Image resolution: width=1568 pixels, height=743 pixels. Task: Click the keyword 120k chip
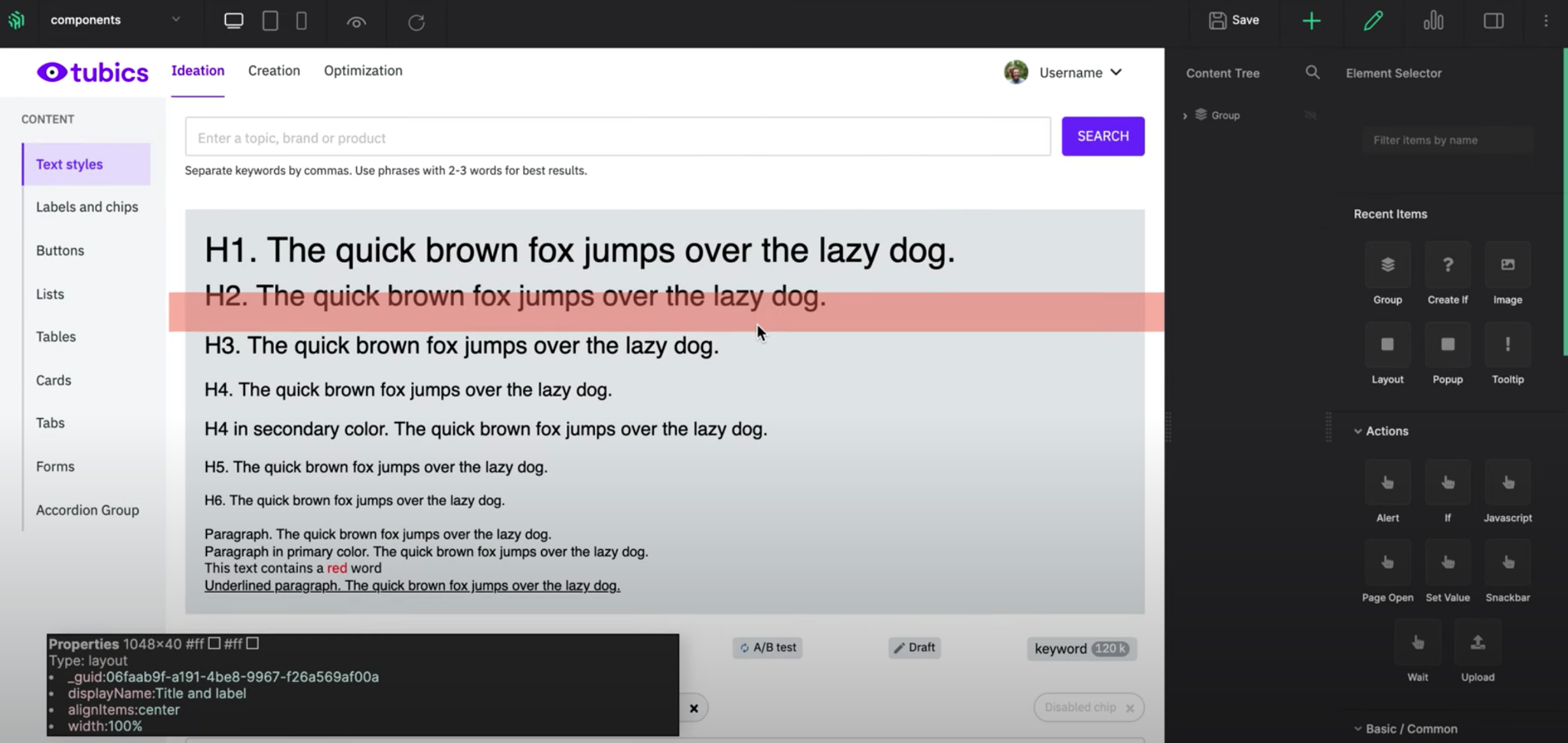tap(1081, 649)
